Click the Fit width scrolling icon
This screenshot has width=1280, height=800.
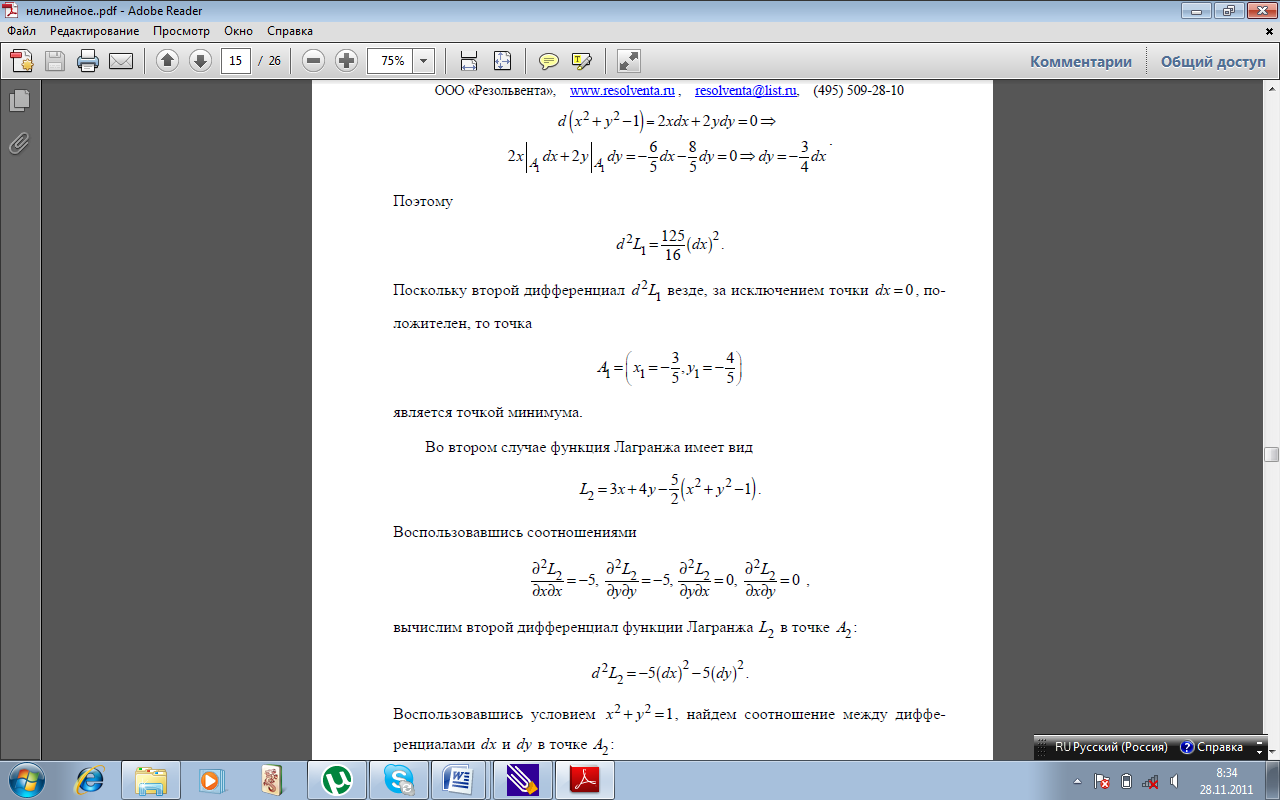[468, 61]
